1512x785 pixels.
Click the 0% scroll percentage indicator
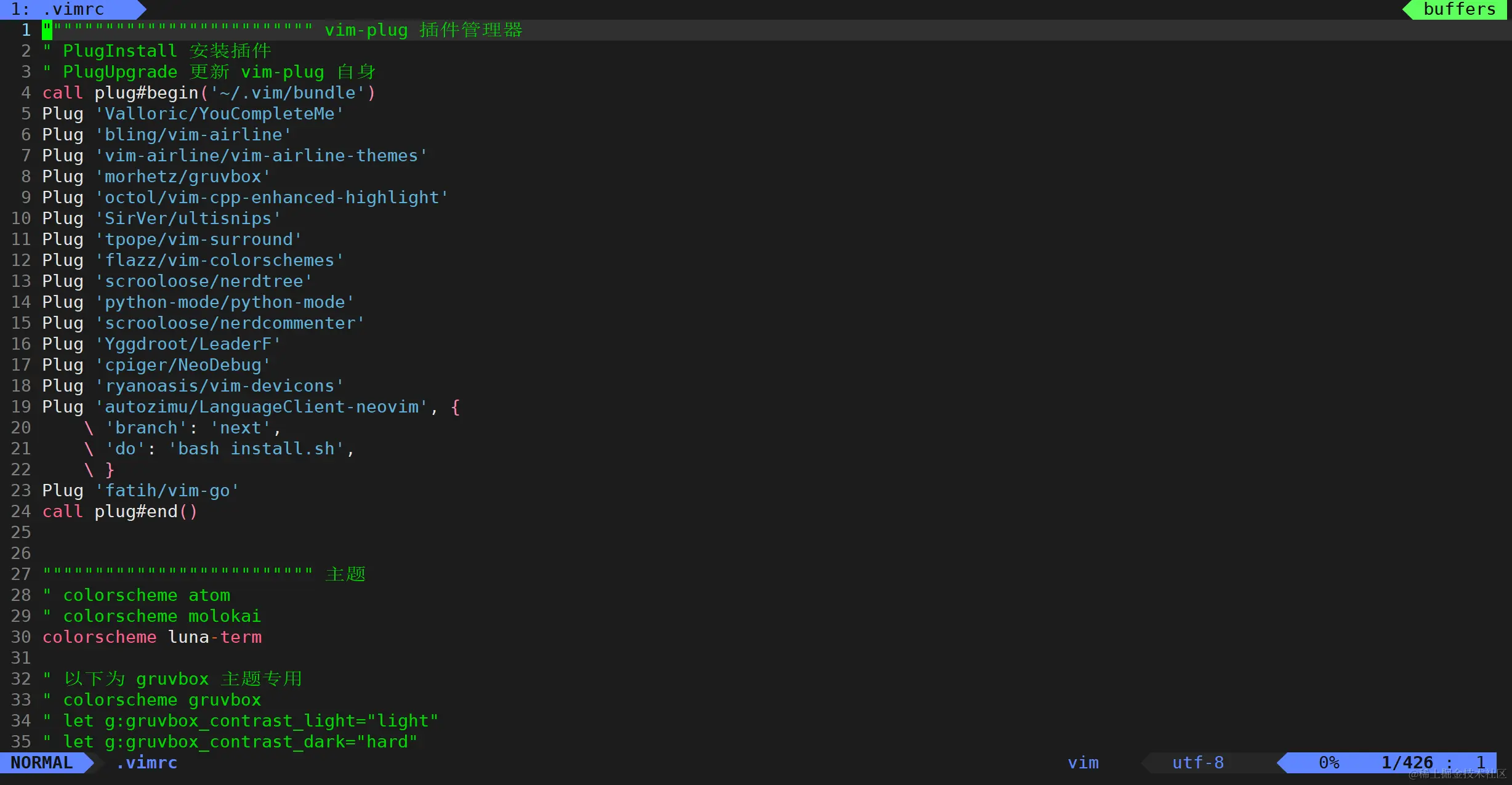1329,763
